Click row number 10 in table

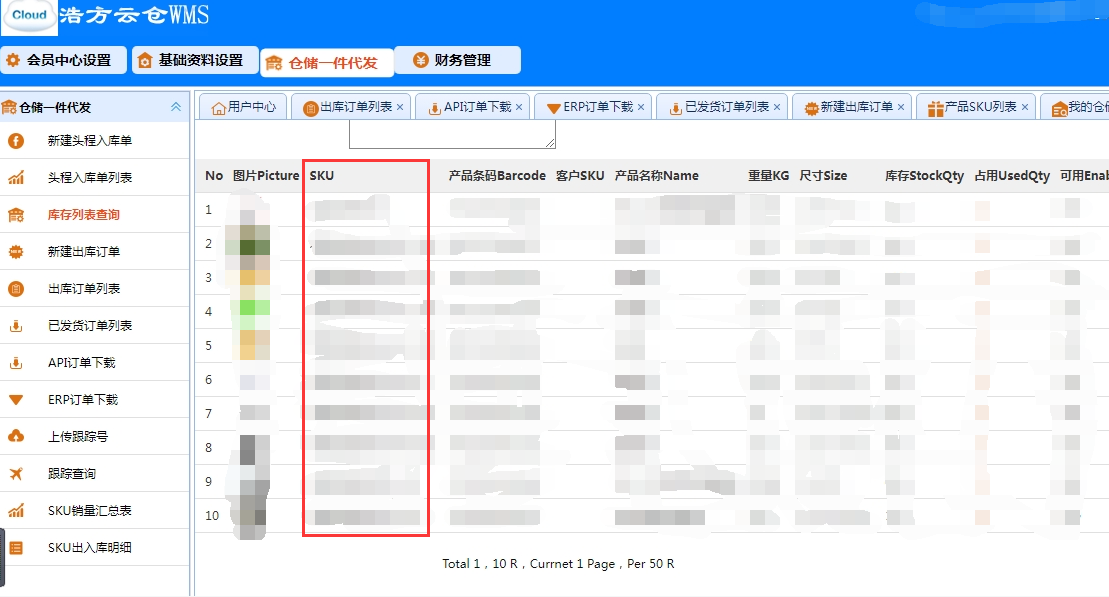point(212,516)
